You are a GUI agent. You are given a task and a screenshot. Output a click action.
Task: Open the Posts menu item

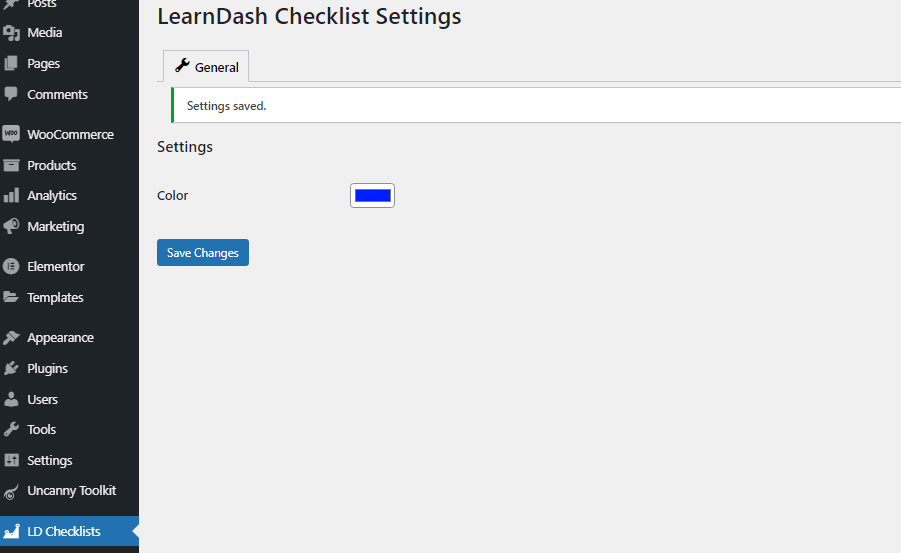[x=42, y=3]
